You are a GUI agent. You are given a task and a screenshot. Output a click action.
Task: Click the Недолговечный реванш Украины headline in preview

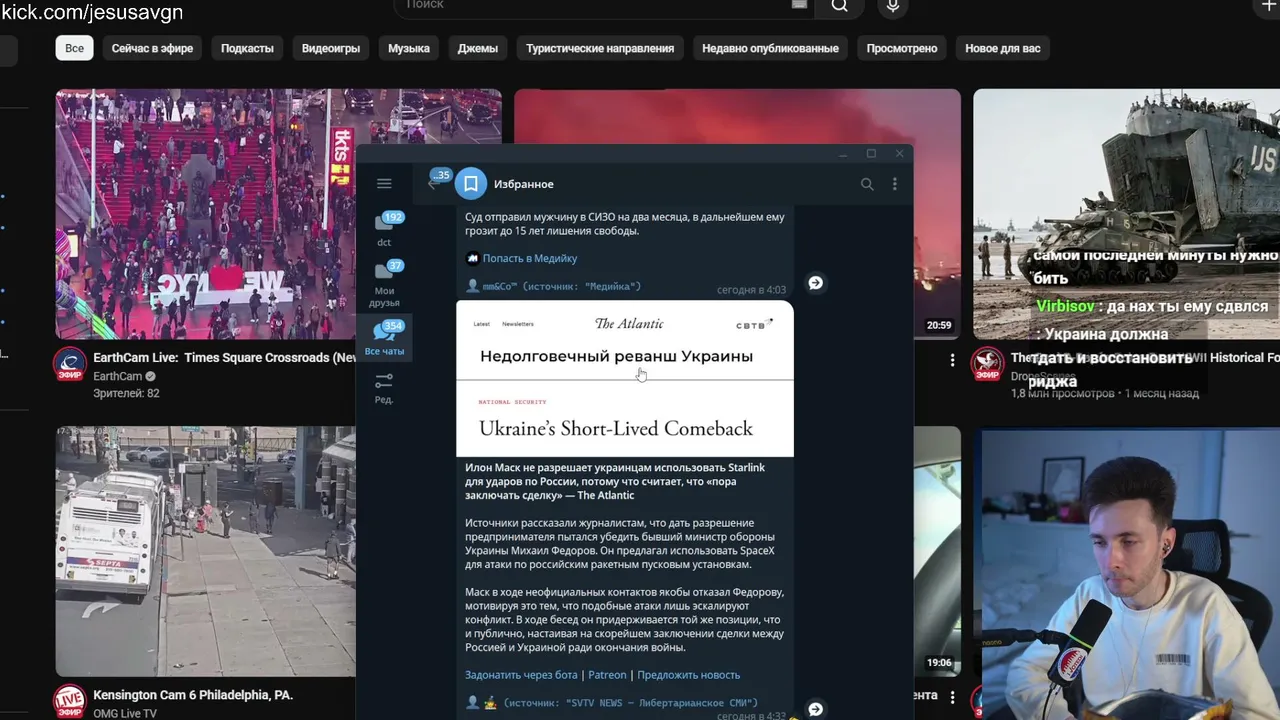pos(616,356)
